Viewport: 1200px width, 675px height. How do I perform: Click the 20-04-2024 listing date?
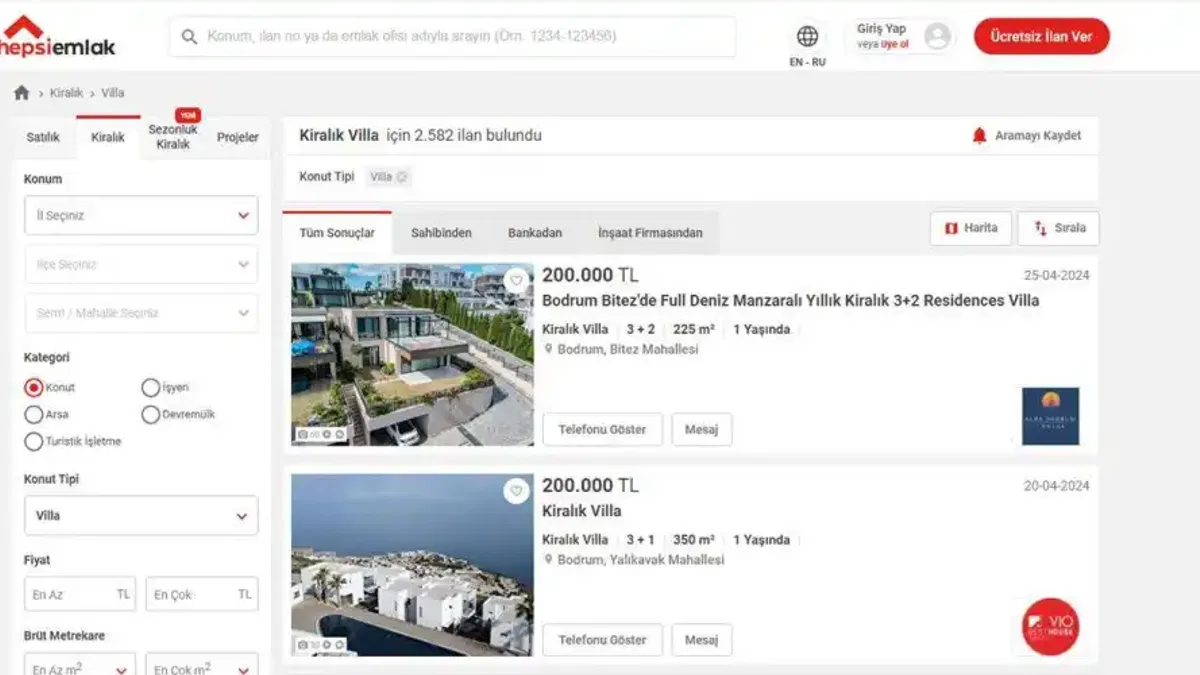click(x=1056, y=486)
